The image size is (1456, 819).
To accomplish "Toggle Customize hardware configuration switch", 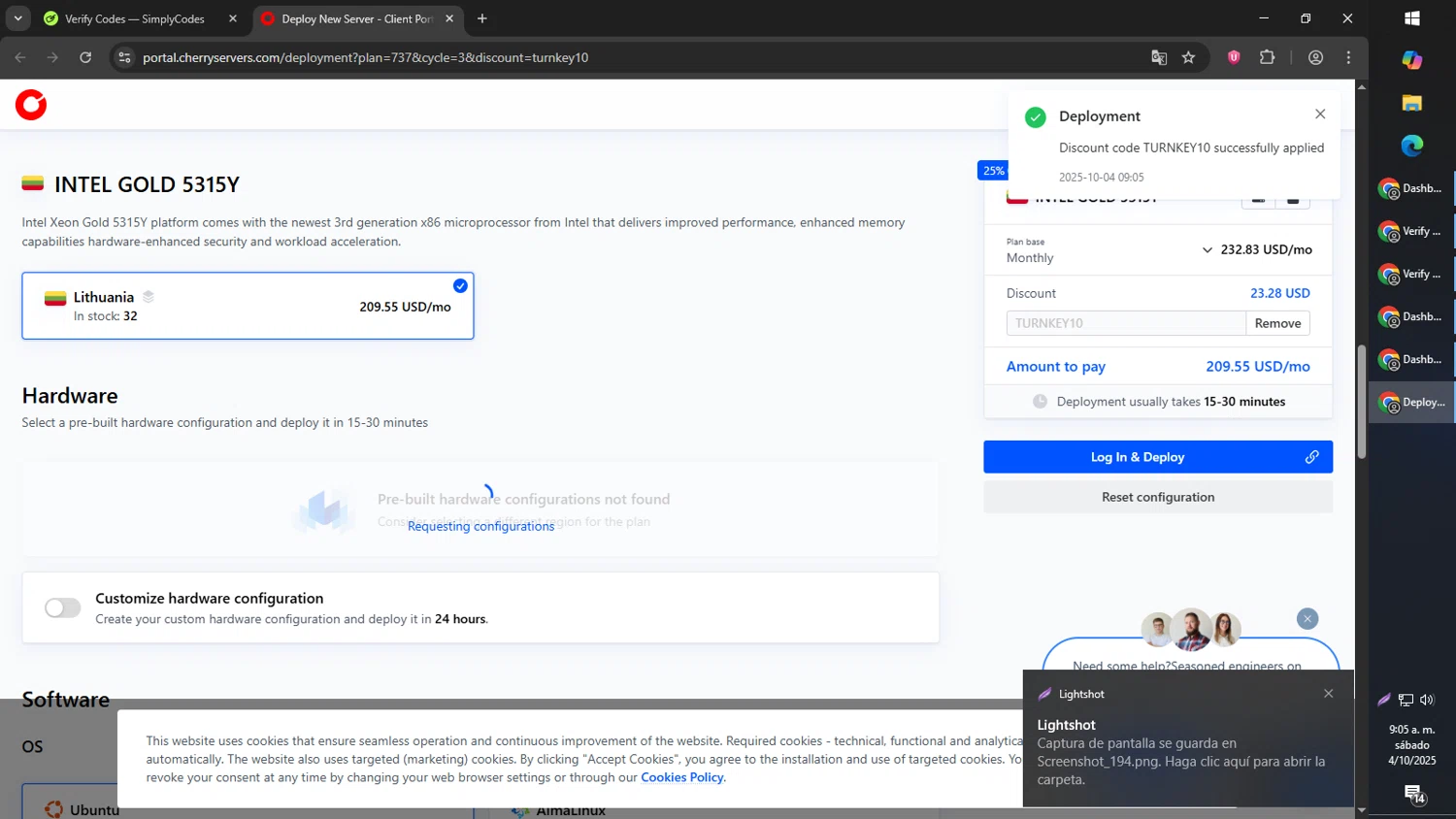I will (62, 607).
